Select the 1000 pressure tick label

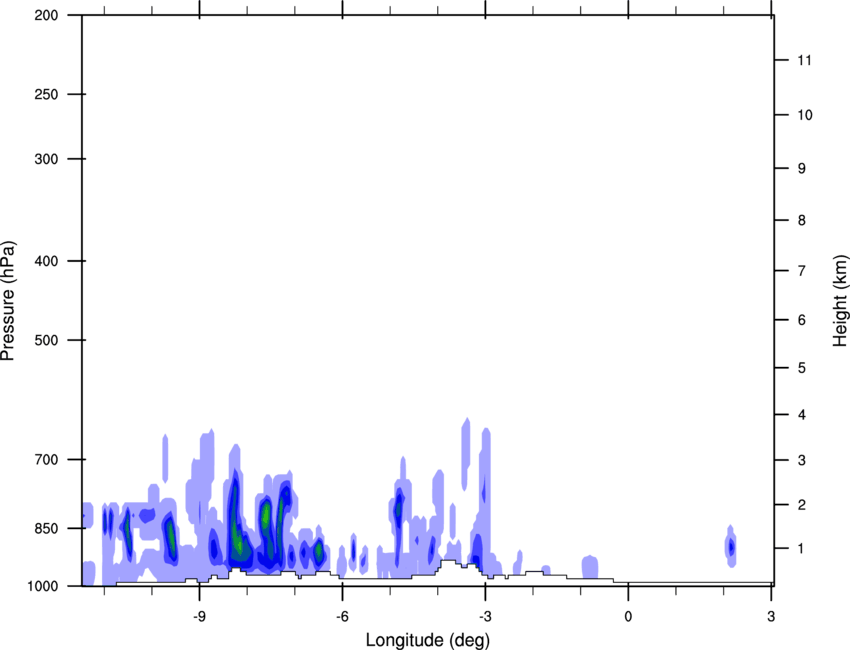coord(42,586)
